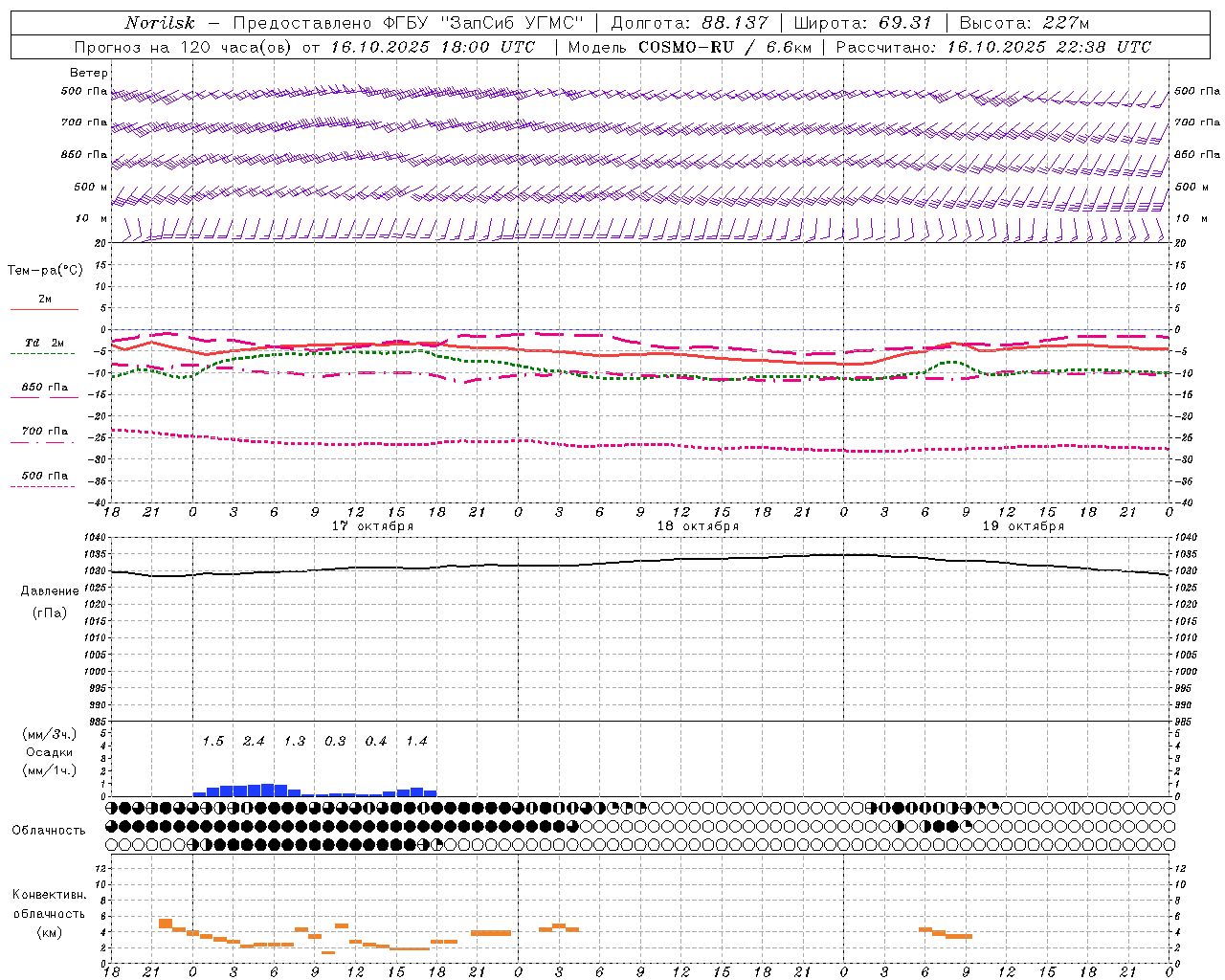Click precipitation total '1.3'
The height and width of the screenshot is (980, 1225).
tap(295, 741)
